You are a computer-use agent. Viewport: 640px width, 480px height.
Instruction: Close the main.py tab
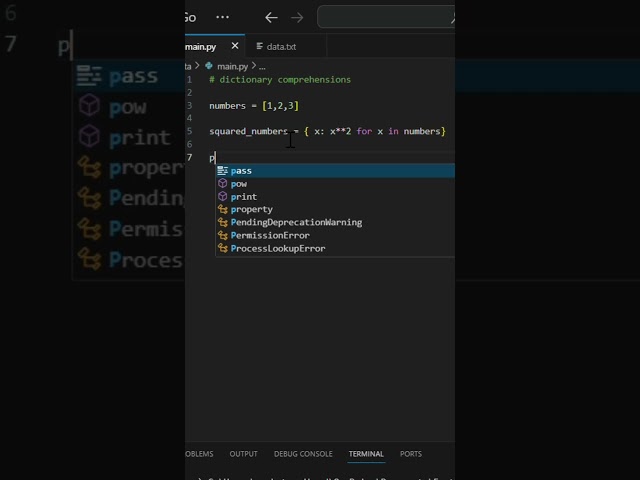pos(235,46)
